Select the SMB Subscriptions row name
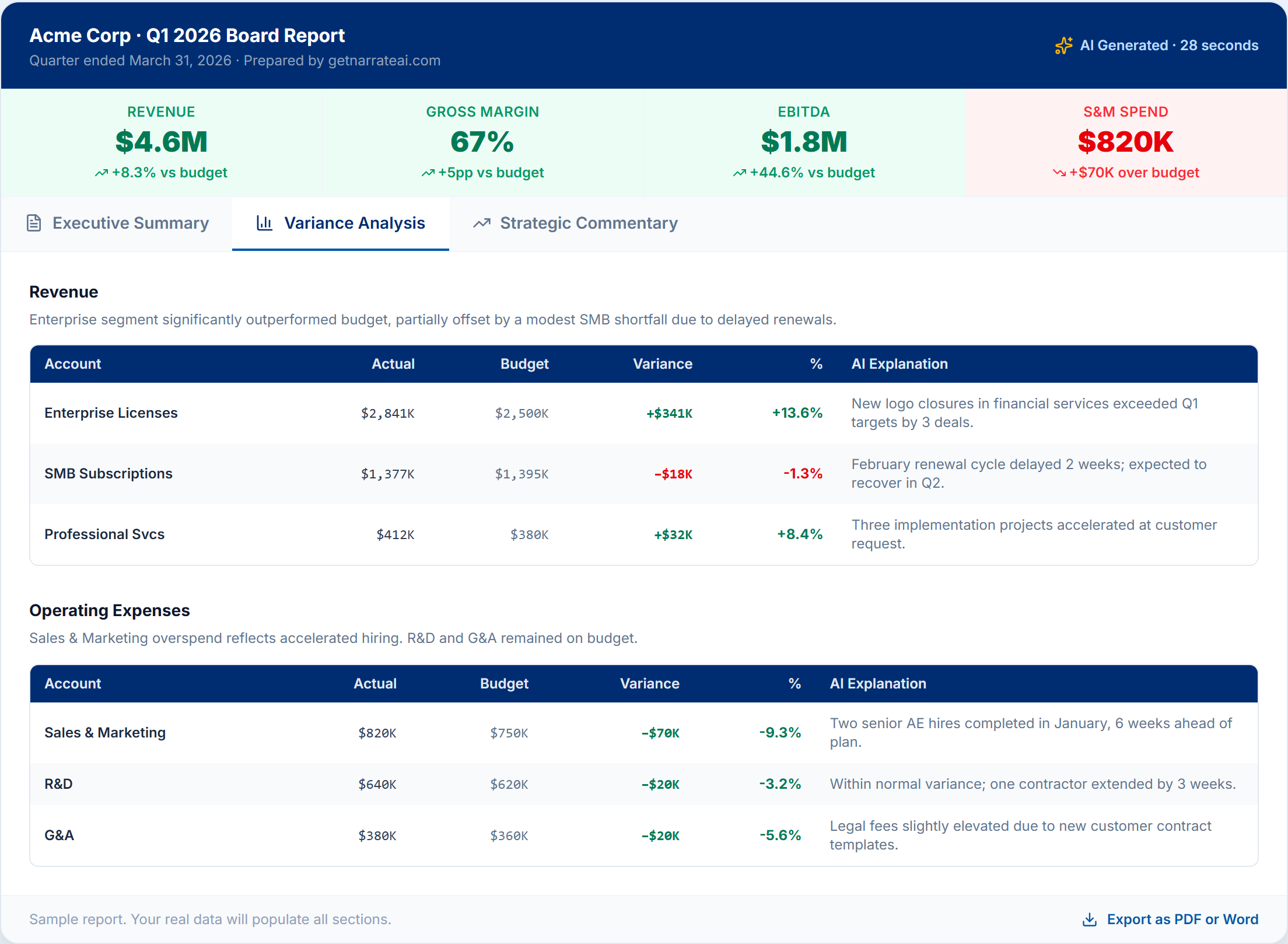Image resolution: width=1288 pixels, height=944 pixels. coord(108,474)
